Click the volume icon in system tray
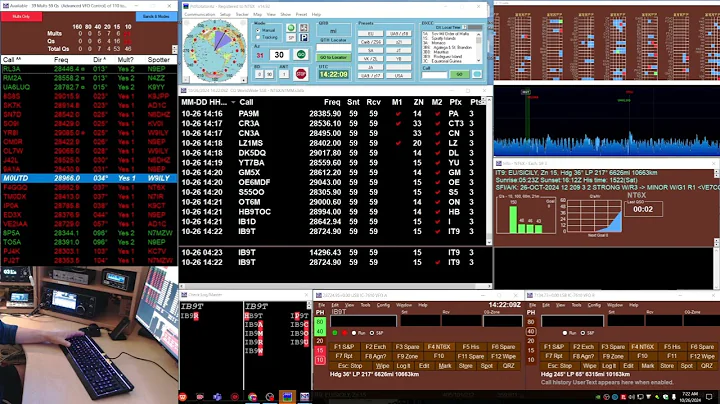The height and width of the screenshot is (404, 720). tap(631, 397)
